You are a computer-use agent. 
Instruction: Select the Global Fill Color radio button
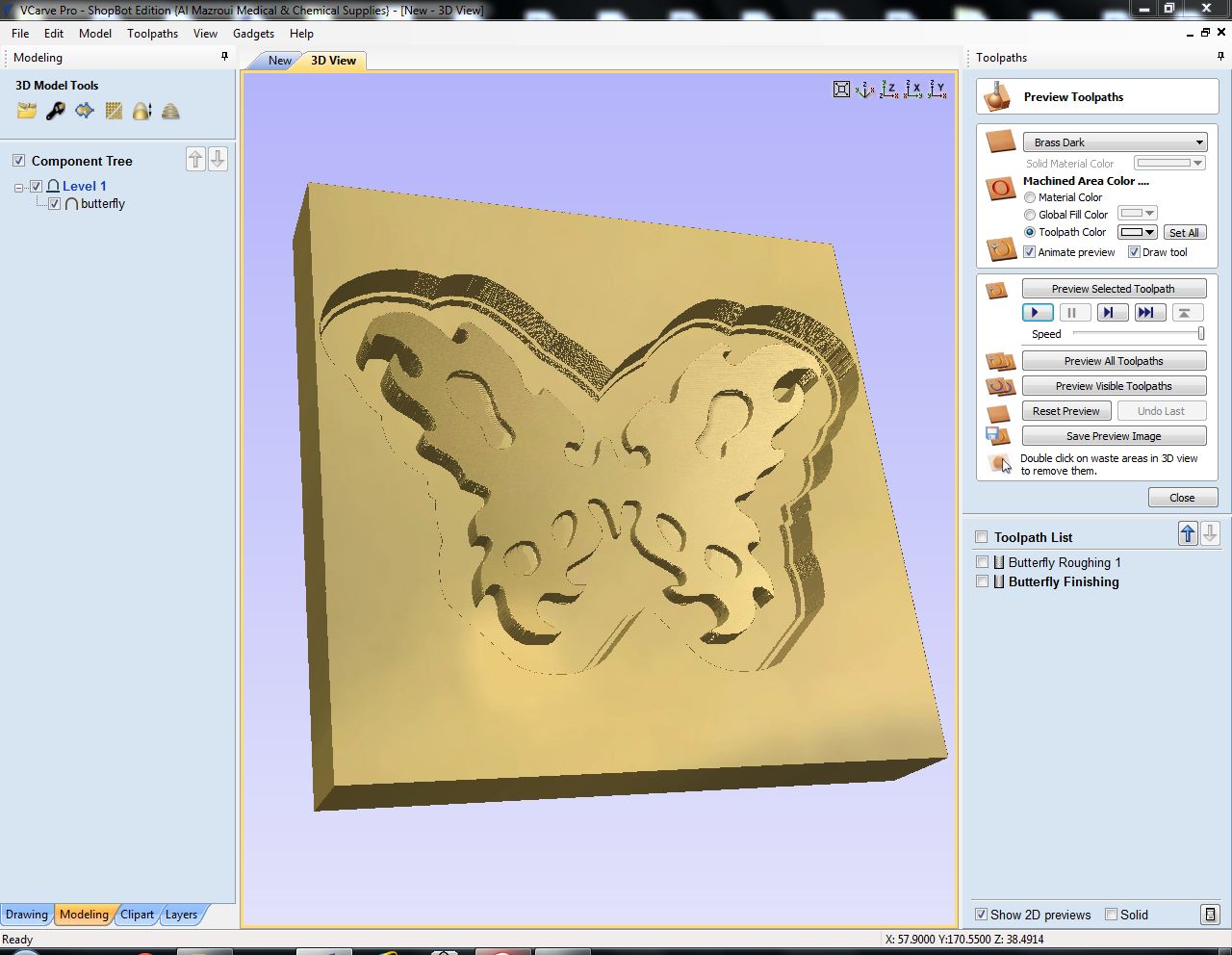[1030, 215]
